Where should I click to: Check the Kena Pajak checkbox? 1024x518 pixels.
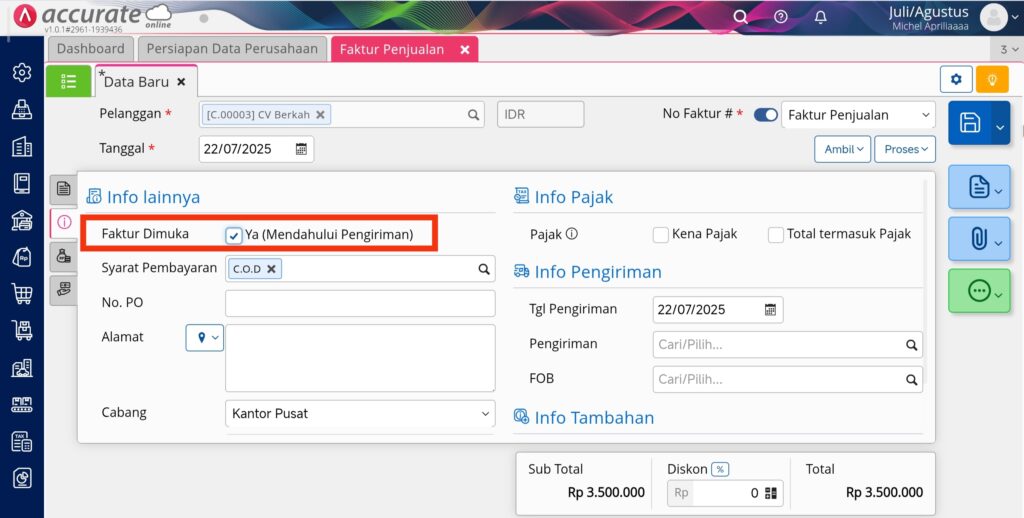[661, 235]
